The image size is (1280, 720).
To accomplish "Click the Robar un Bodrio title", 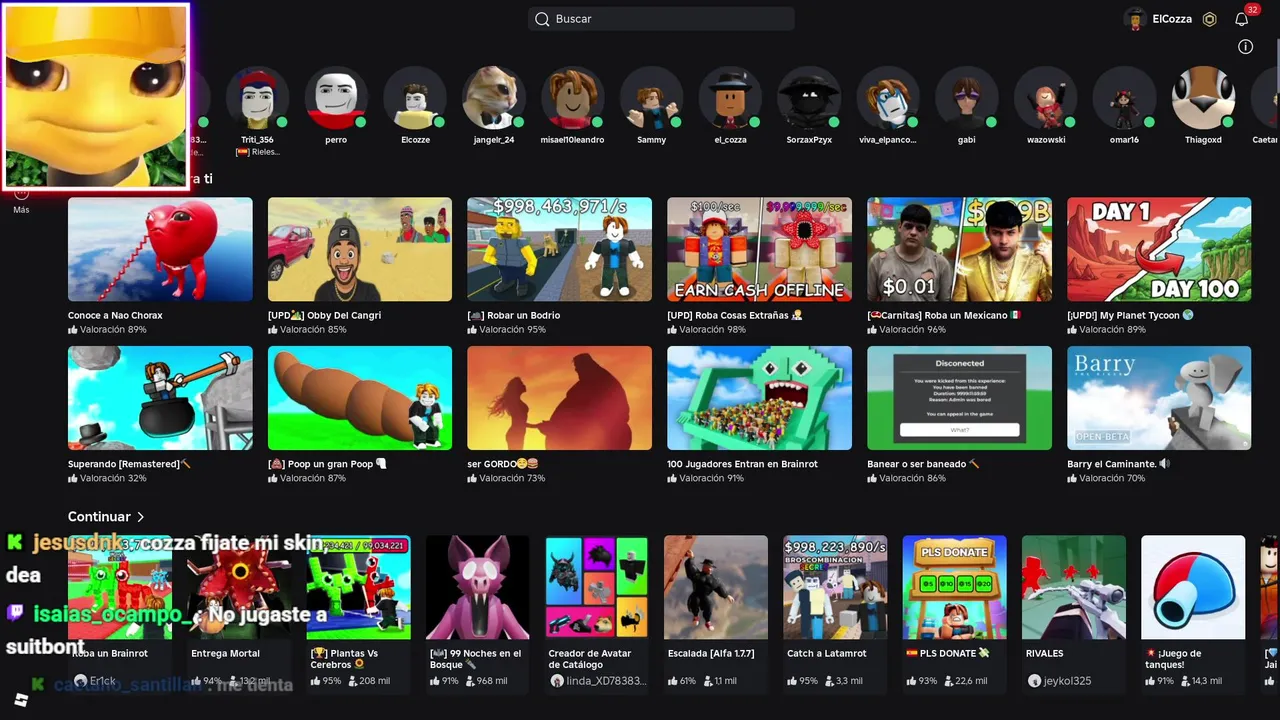I will (x=513, y=315).
